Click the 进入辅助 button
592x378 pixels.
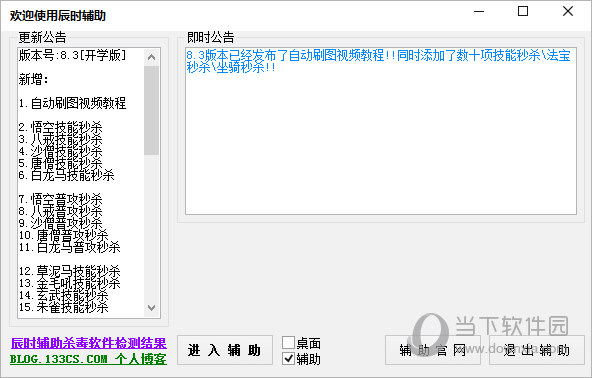tap(225, 350)
